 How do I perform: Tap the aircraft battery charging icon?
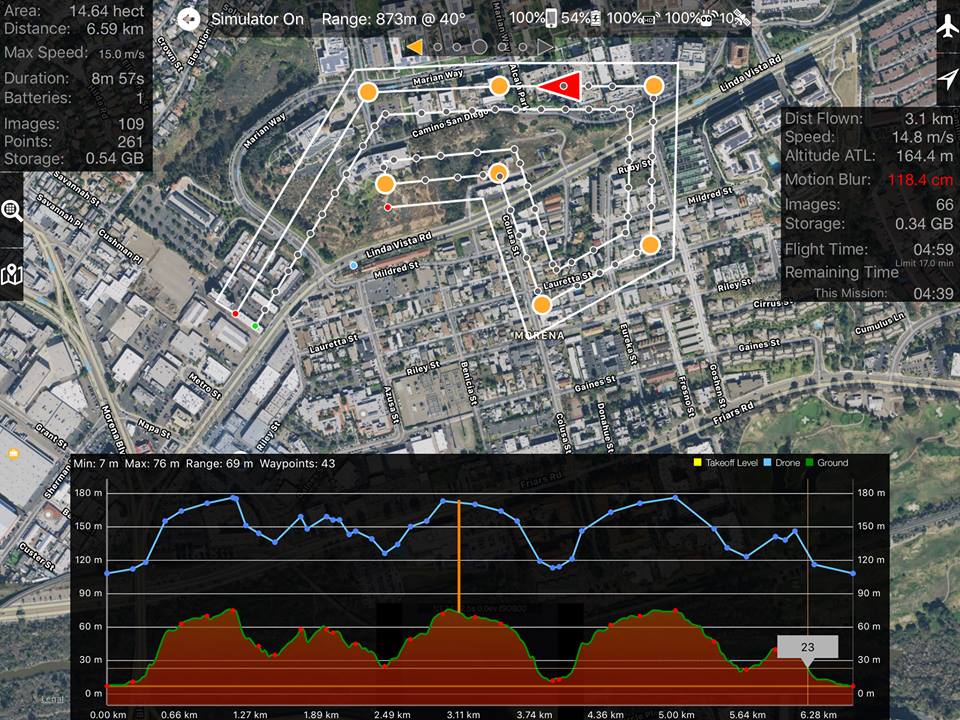(x=598, y=19)
